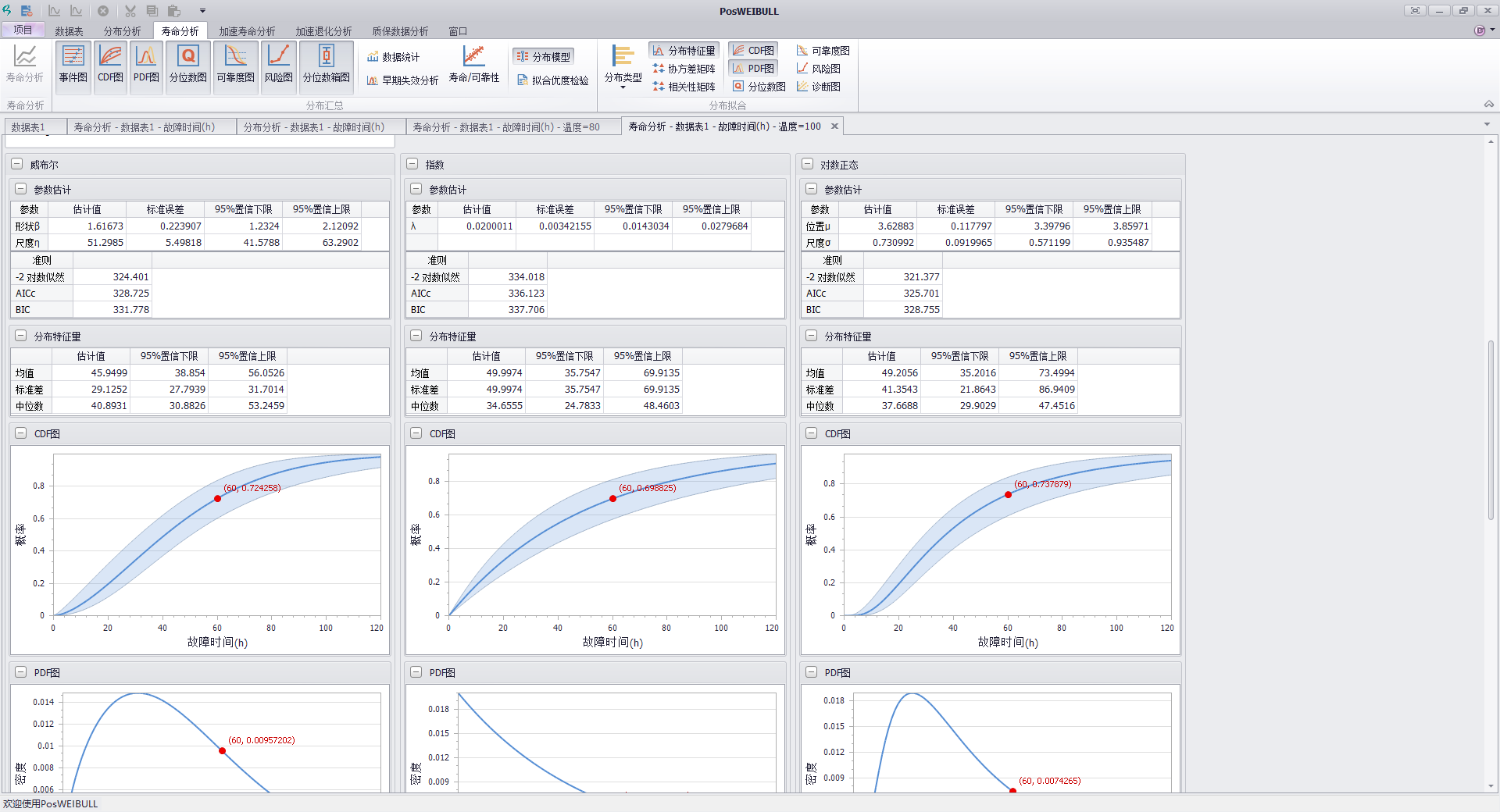Click the red point on 指数 CDF chart
This screenshot has height=812, width=1500.
612,498
